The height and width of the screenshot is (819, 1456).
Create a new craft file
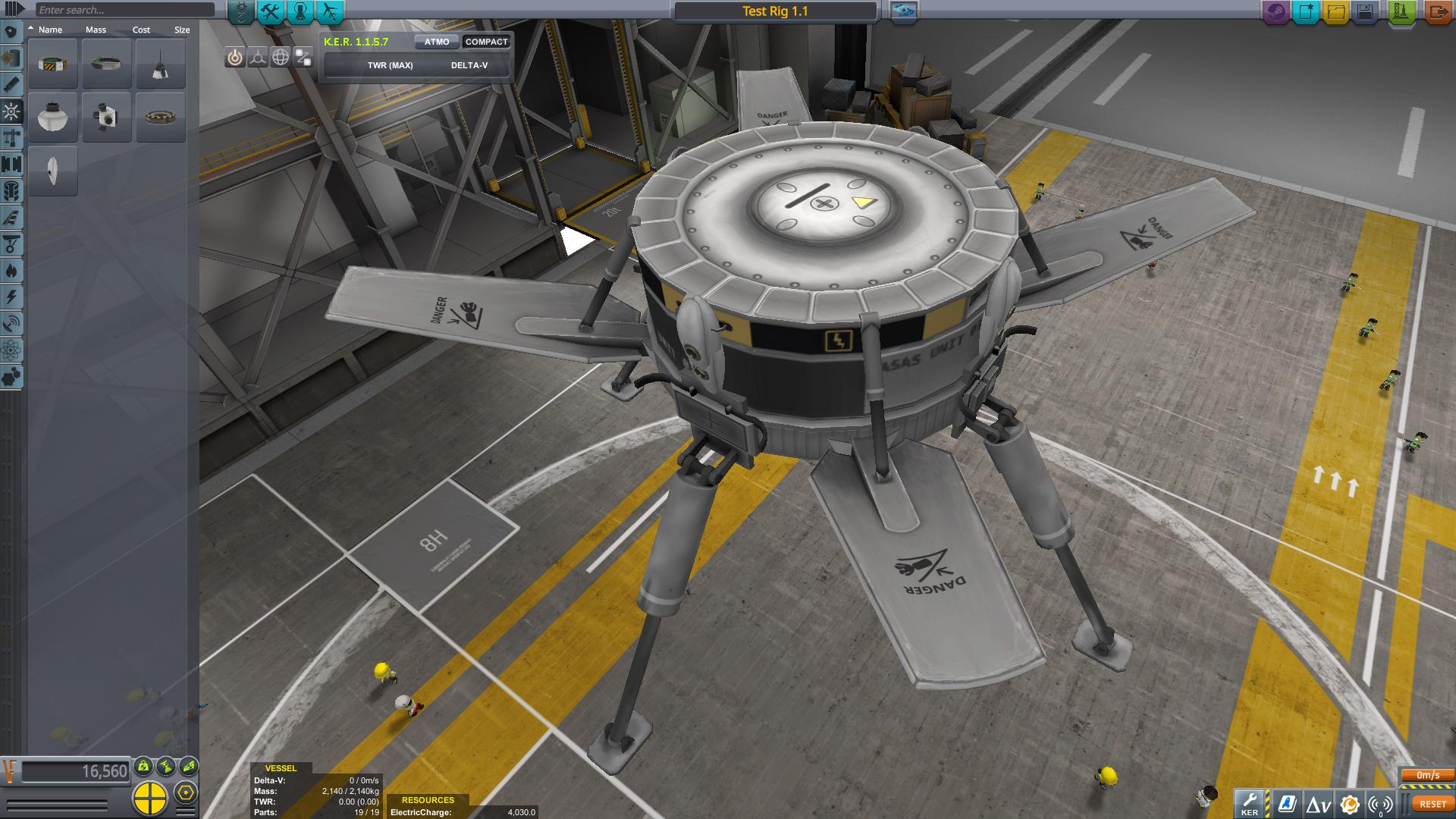1306,12
